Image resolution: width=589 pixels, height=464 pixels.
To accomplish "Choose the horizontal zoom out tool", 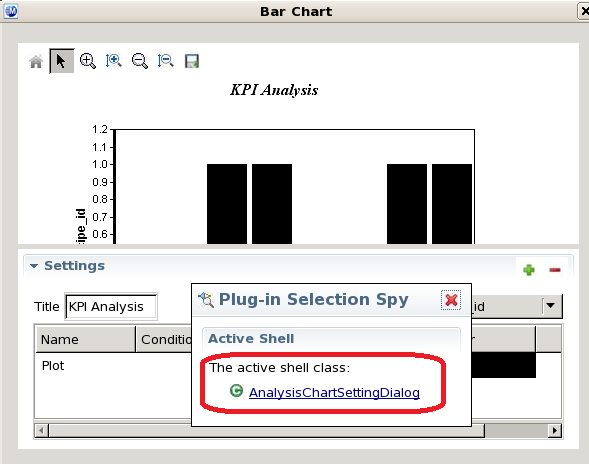I will (165, 61).
